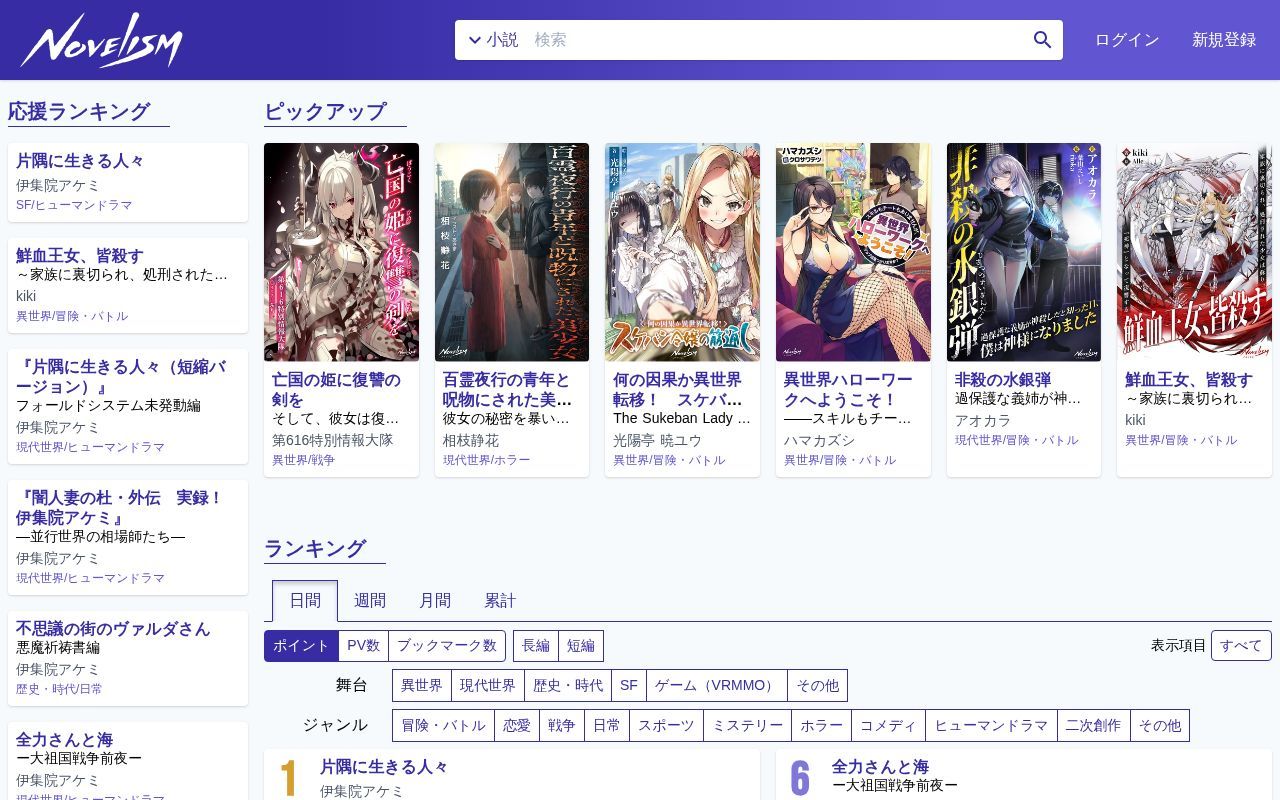Filter setting by ゲーム（VRMMO）

coord(717,686)
